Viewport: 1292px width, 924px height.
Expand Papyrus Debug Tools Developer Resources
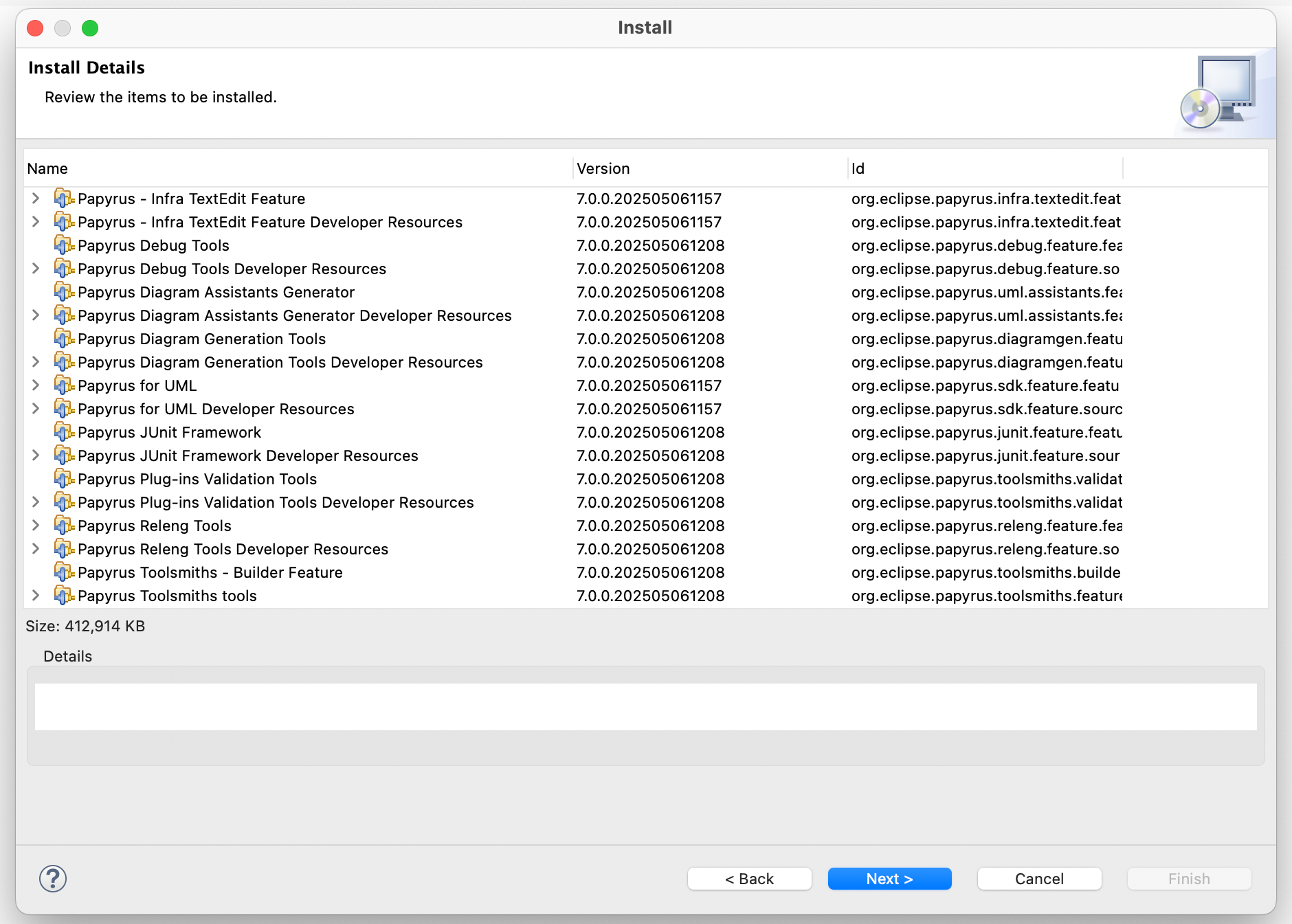pyautogui.click(x=36, y=269)
